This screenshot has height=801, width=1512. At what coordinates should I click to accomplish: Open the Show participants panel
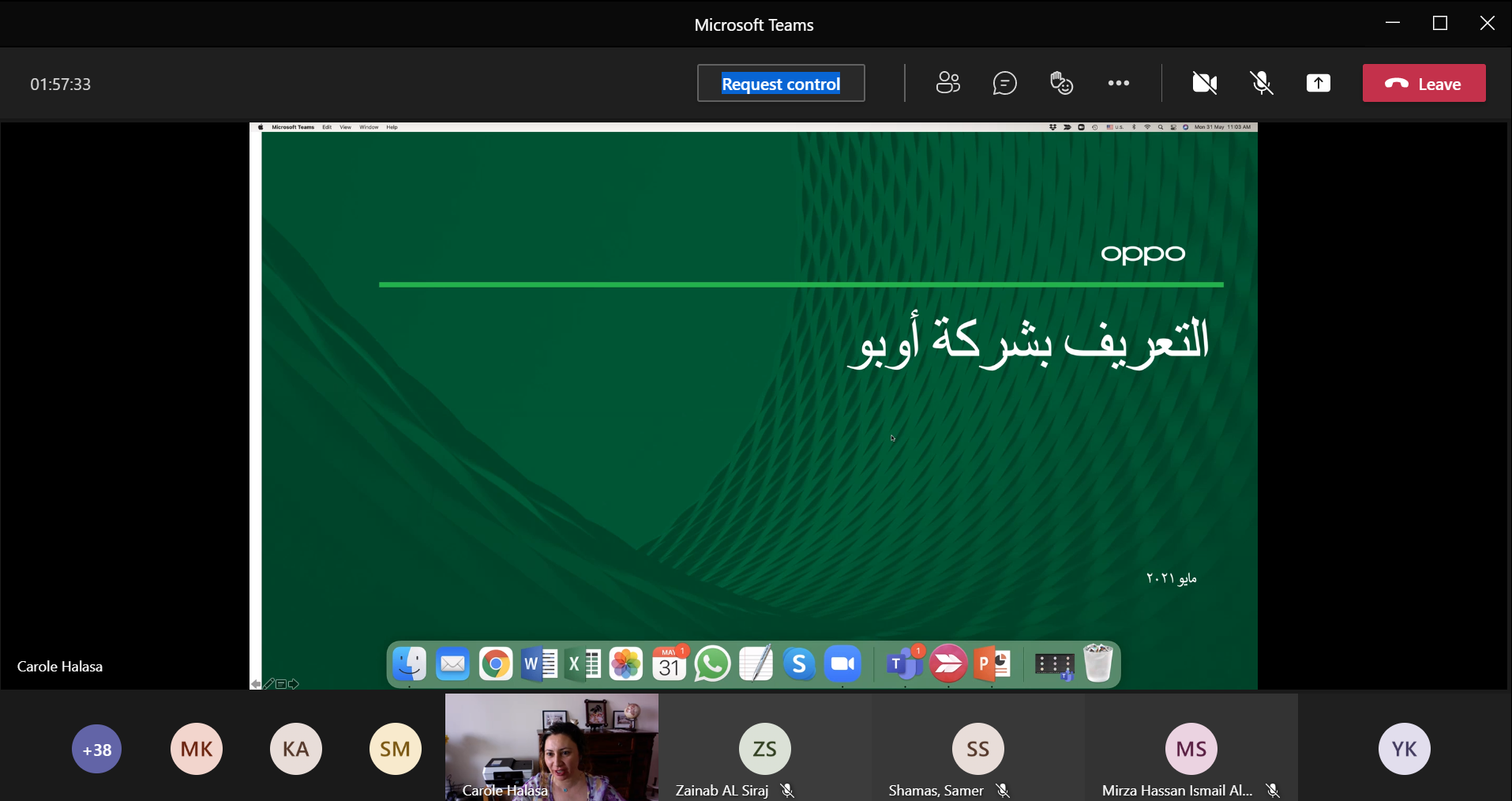[947, 83]
